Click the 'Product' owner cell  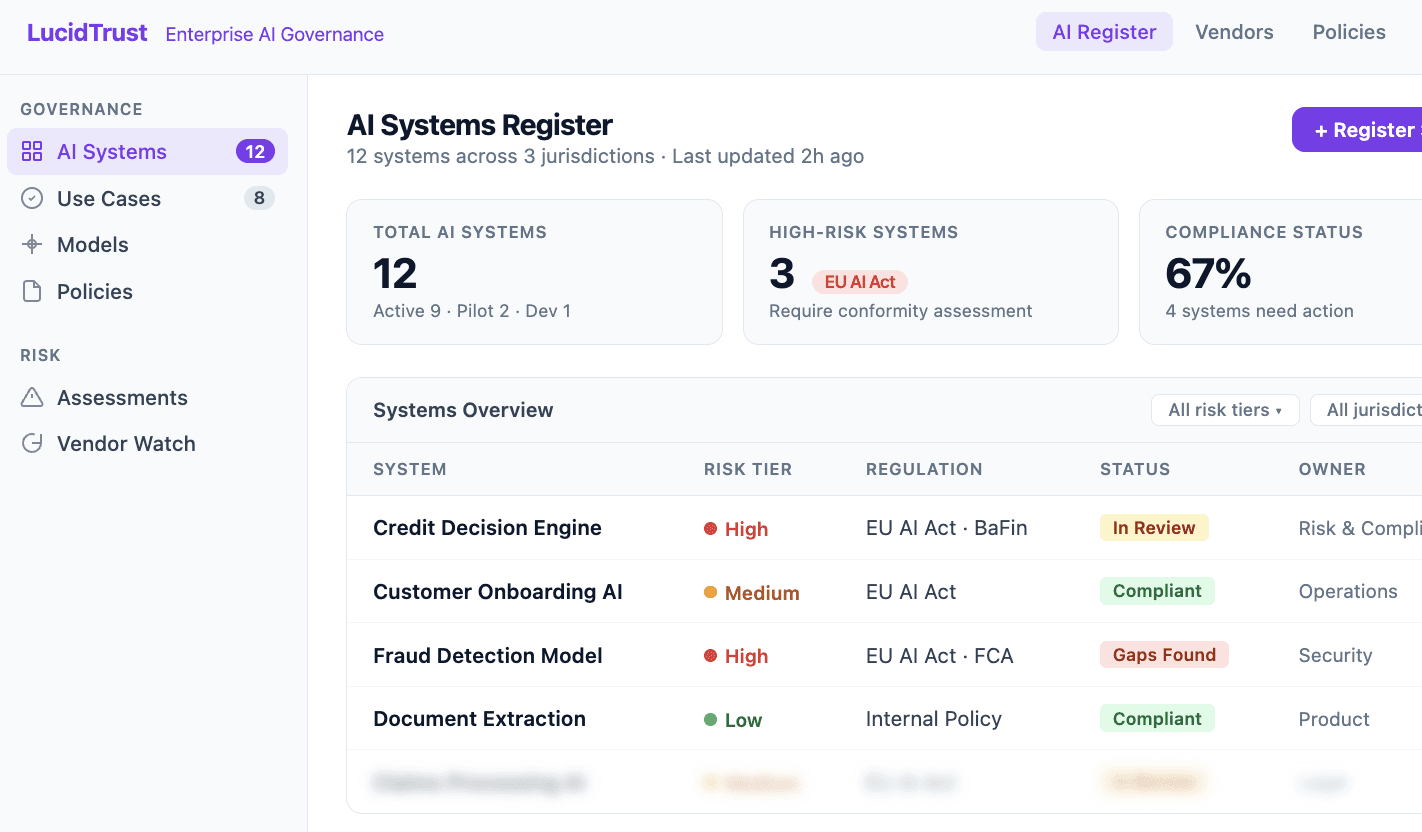[x=1334, y=719]
